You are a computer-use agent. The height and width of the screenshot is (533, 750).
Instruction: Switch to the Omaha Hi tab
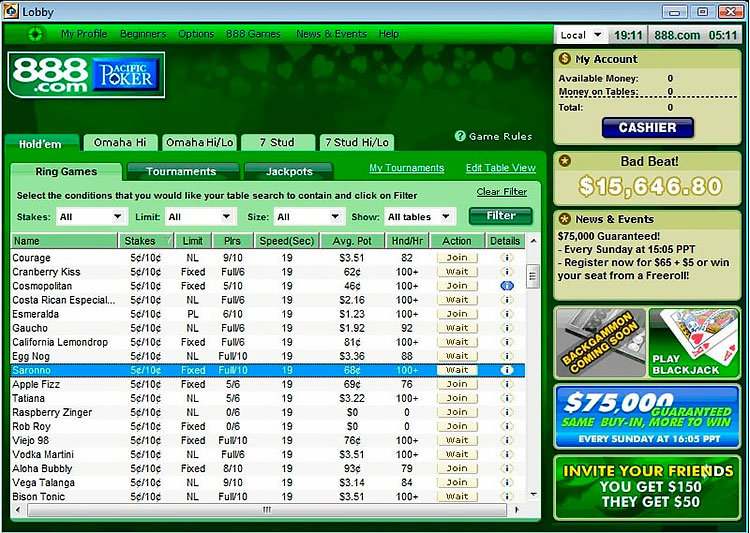(x=120, y=142)
